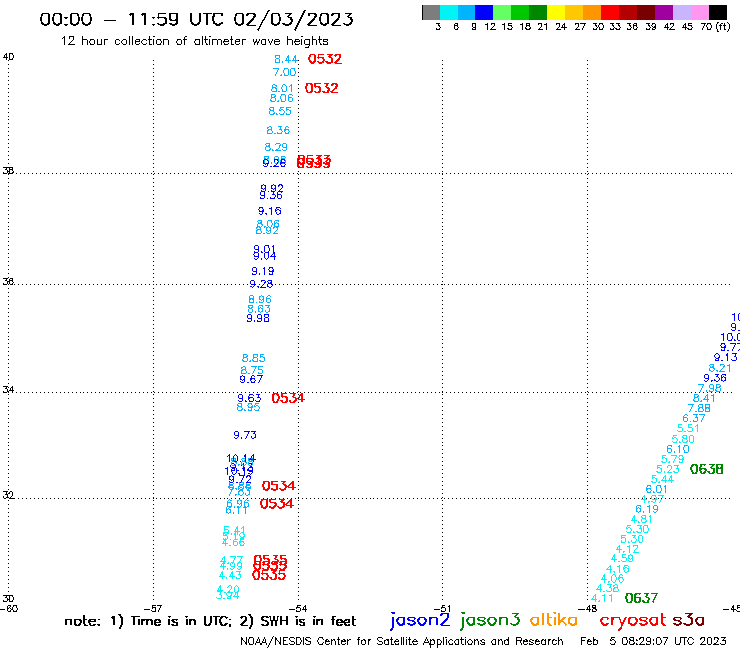The width and height of the screenshot is (740, 650).
Task: Click the subtitle 12 hour collection of altimeter wave heights
Action: (194, 41)
